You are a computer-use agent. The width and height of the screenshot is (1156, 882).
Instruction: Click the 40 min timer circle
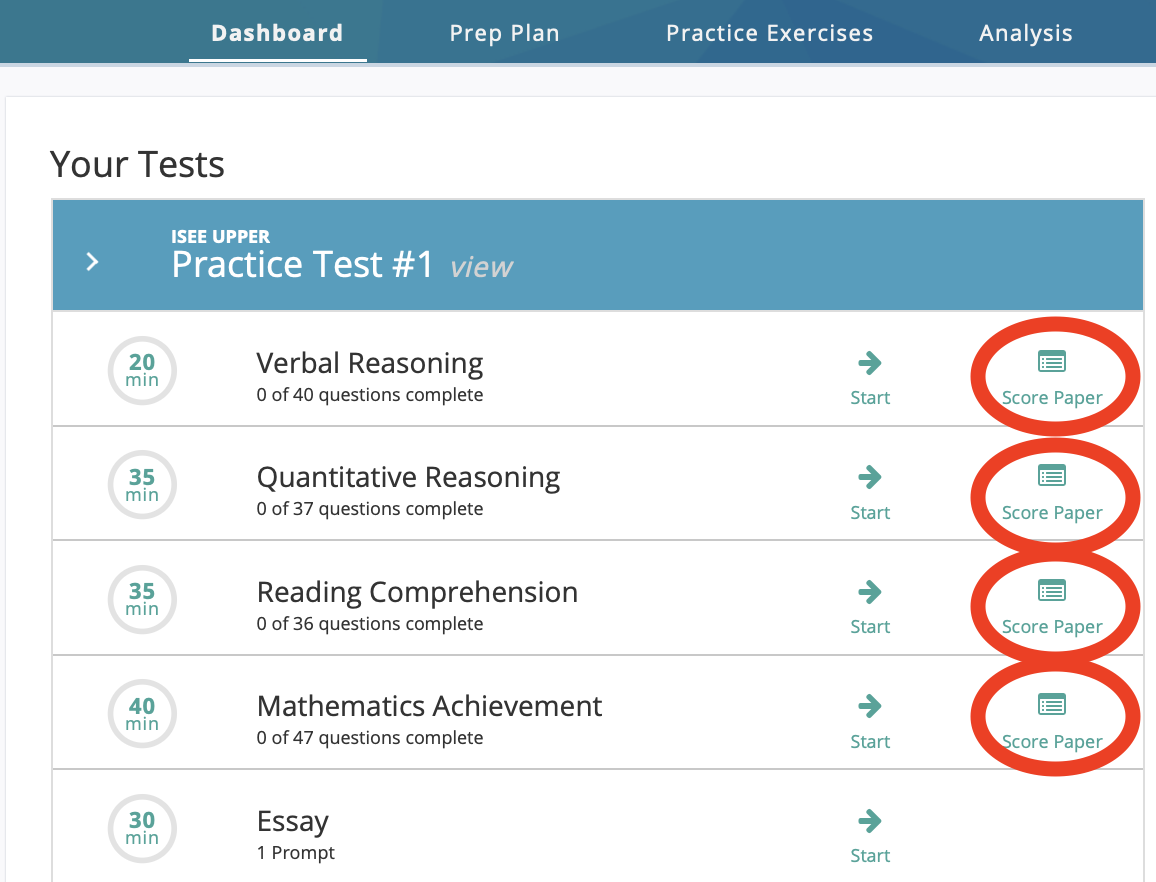coord(142,714)
